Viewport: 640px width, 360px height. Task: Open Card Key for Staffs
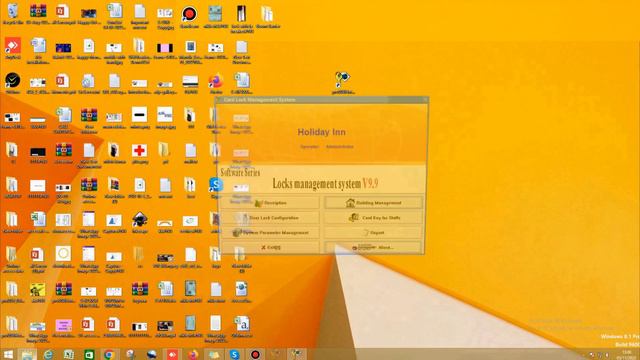click(x=373, y=218)
